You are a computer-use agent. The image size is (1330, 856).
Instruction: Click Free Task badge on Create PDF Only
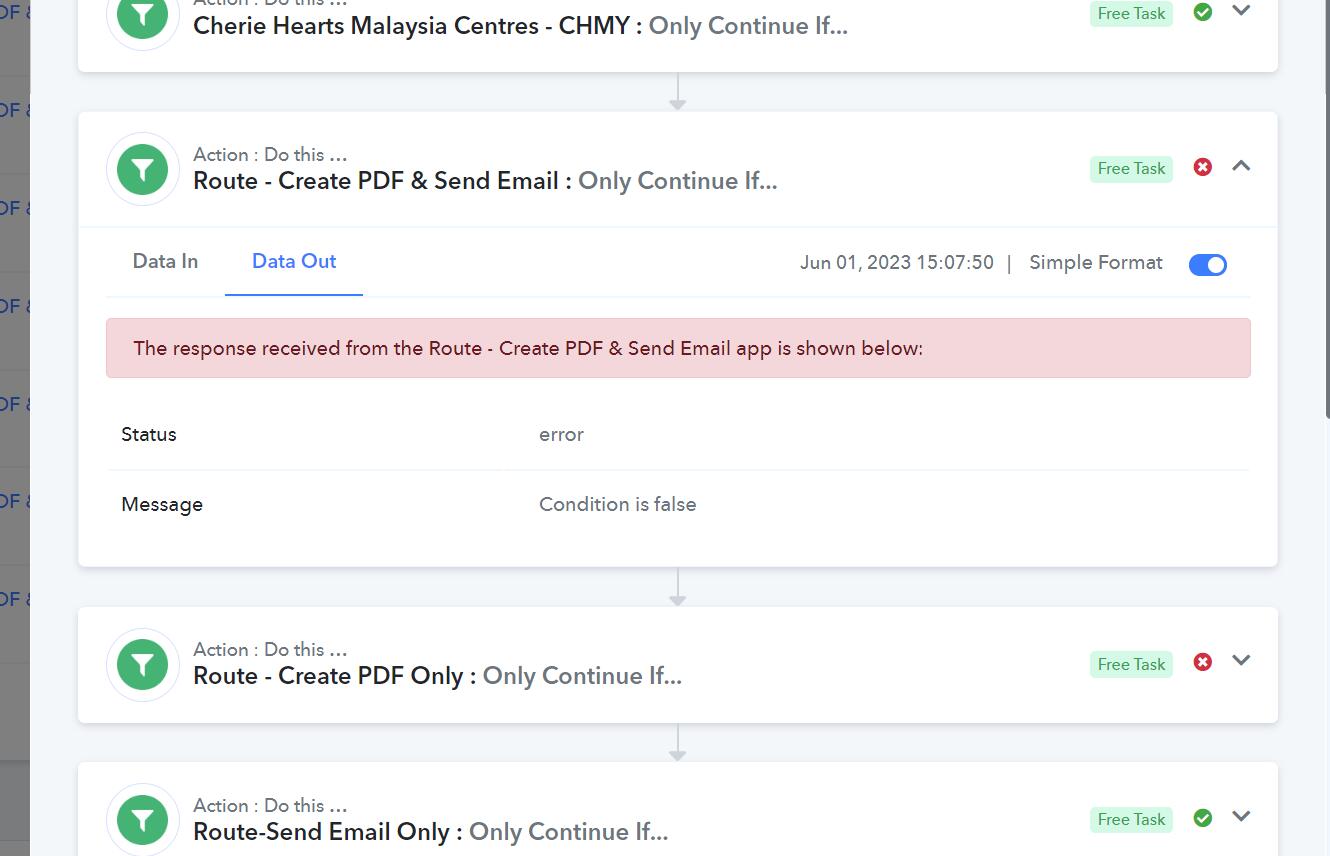pyautogui.click(x=1131, y=664)
